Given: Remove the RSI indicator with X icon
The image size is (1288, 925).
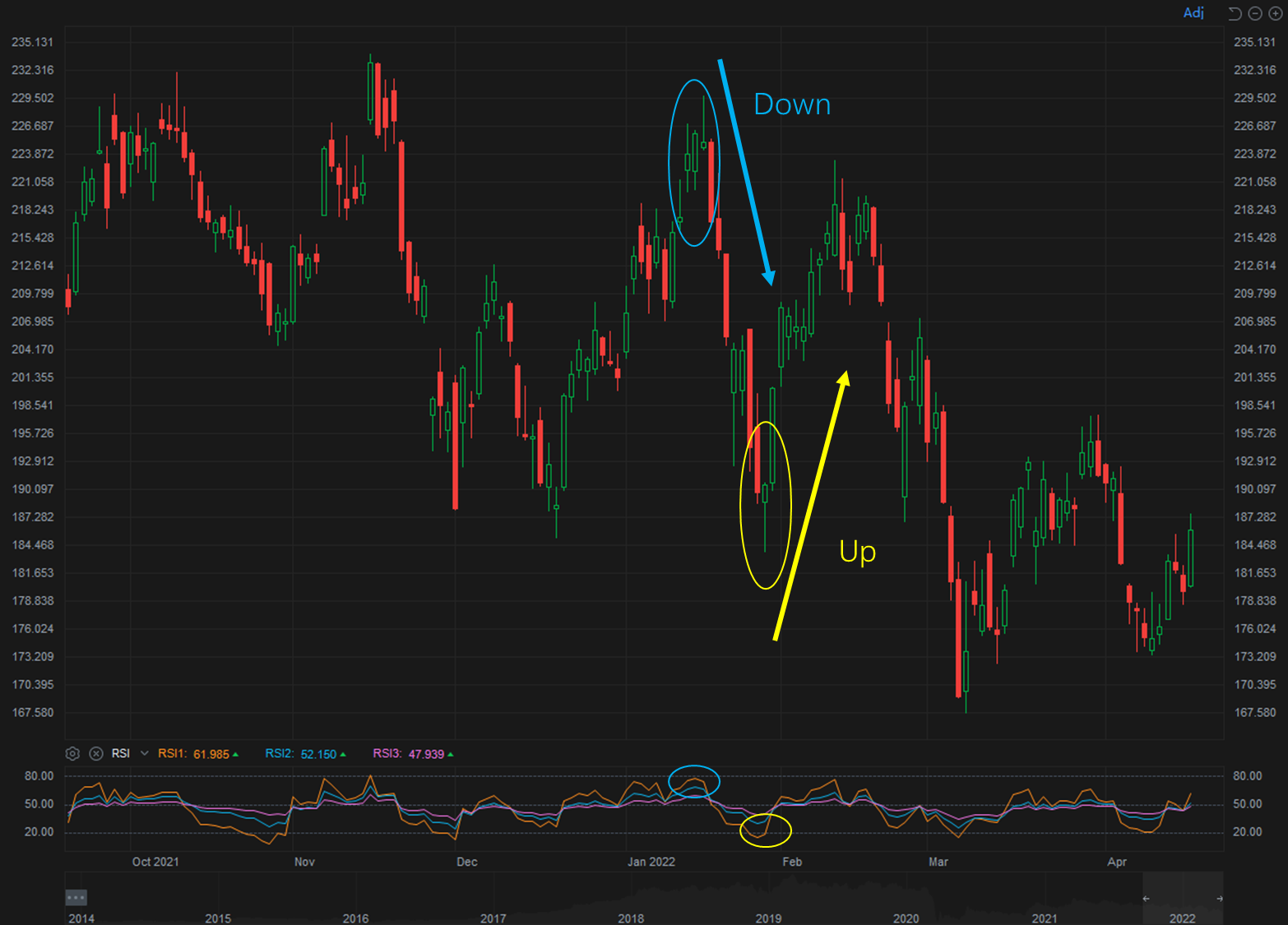Looking at the screenshot, I should point(96,753).
